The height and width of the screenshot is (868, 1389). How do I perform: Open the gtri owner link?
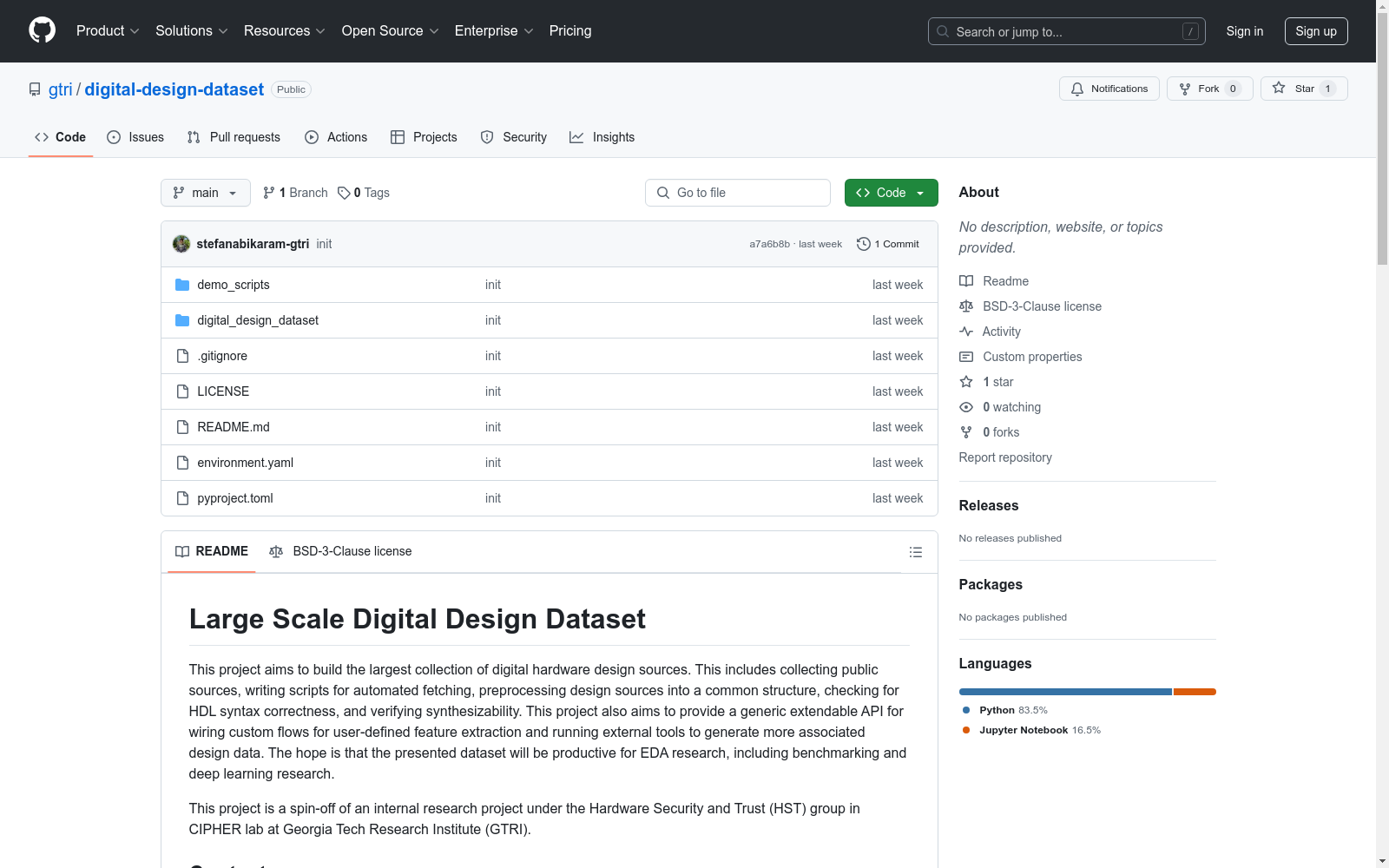(61, 89)
